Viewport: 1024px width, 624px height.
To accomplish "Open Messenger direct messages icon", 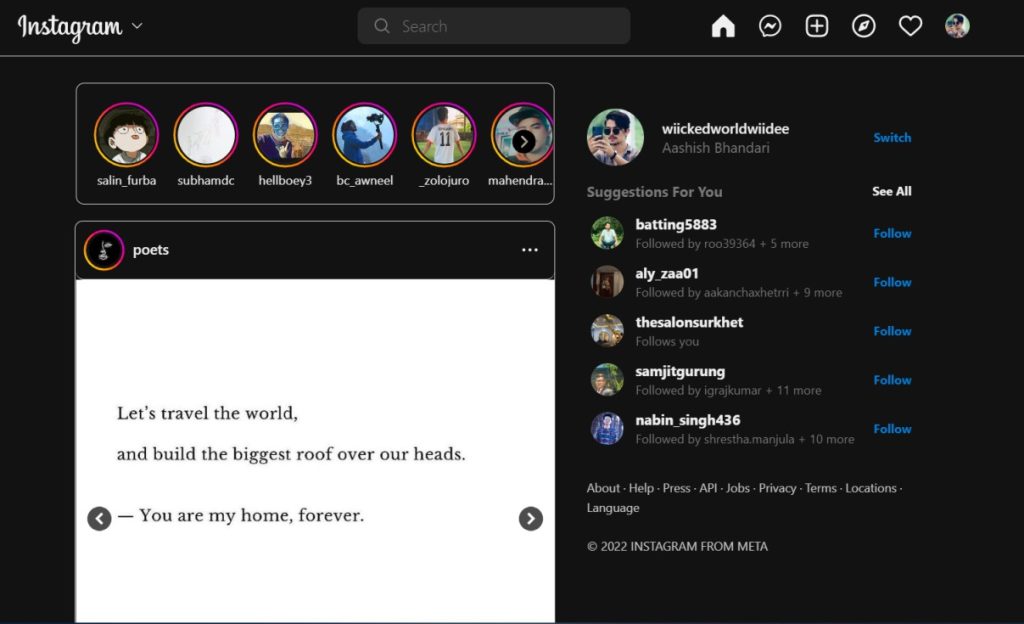I will tap(770, 26).
